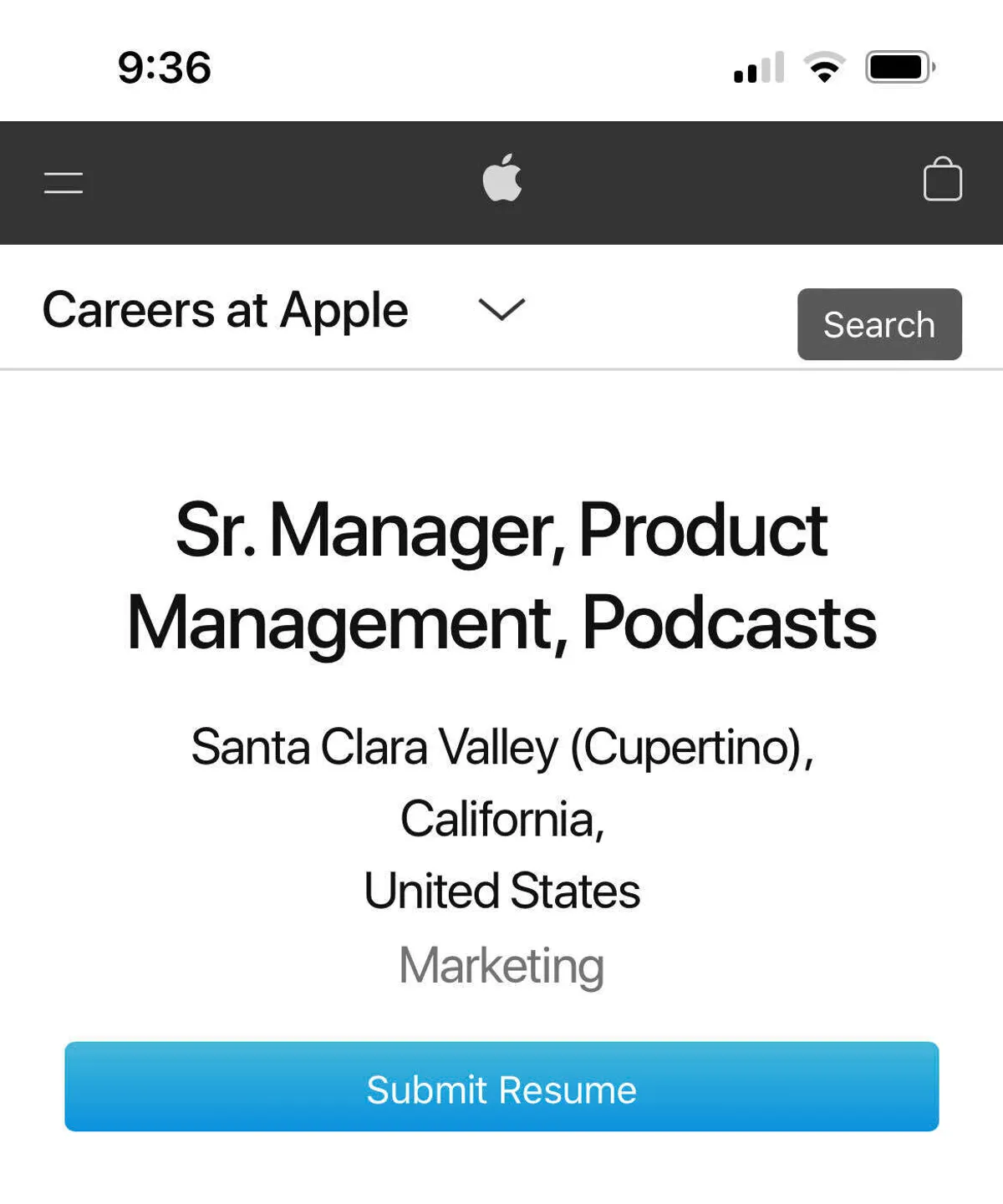Screen dimensions: 1003x1204
Task: Tap the Apple logo
Action: coord(502,179)
